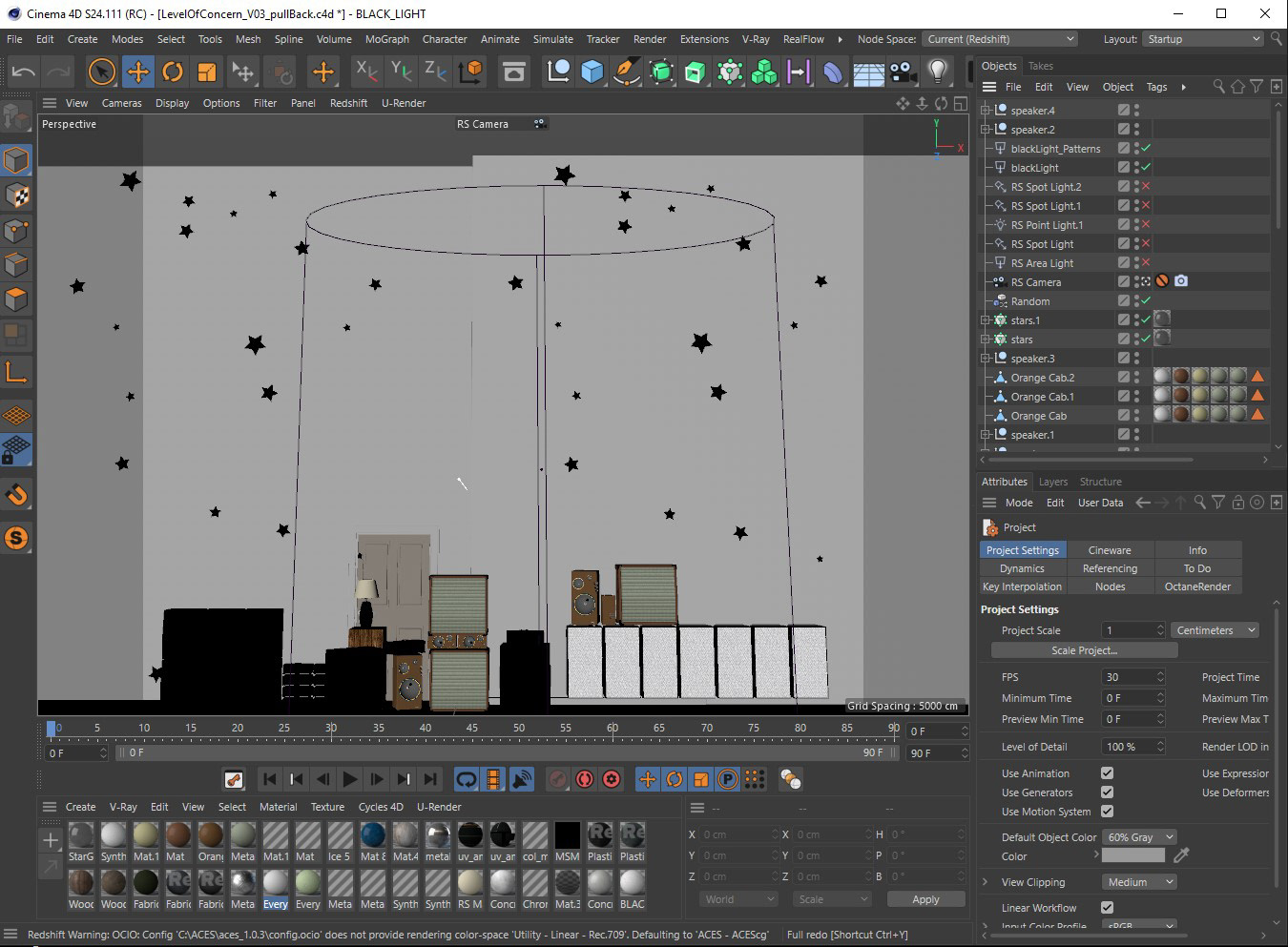Toggle enable check for blackLight object
The height and width of the screenshot is (947, 1288).
tap(1145, 167)
